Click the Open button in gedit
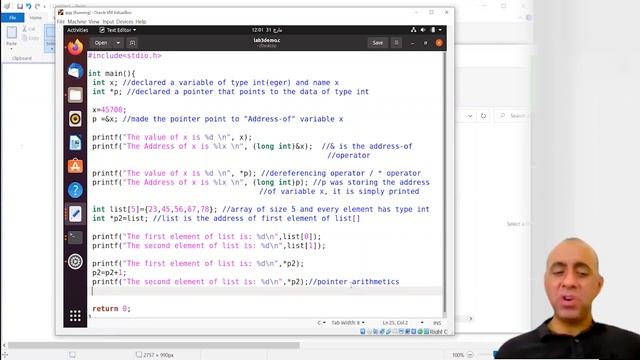Screen dimensions: 640x360 tap(100, 43)
